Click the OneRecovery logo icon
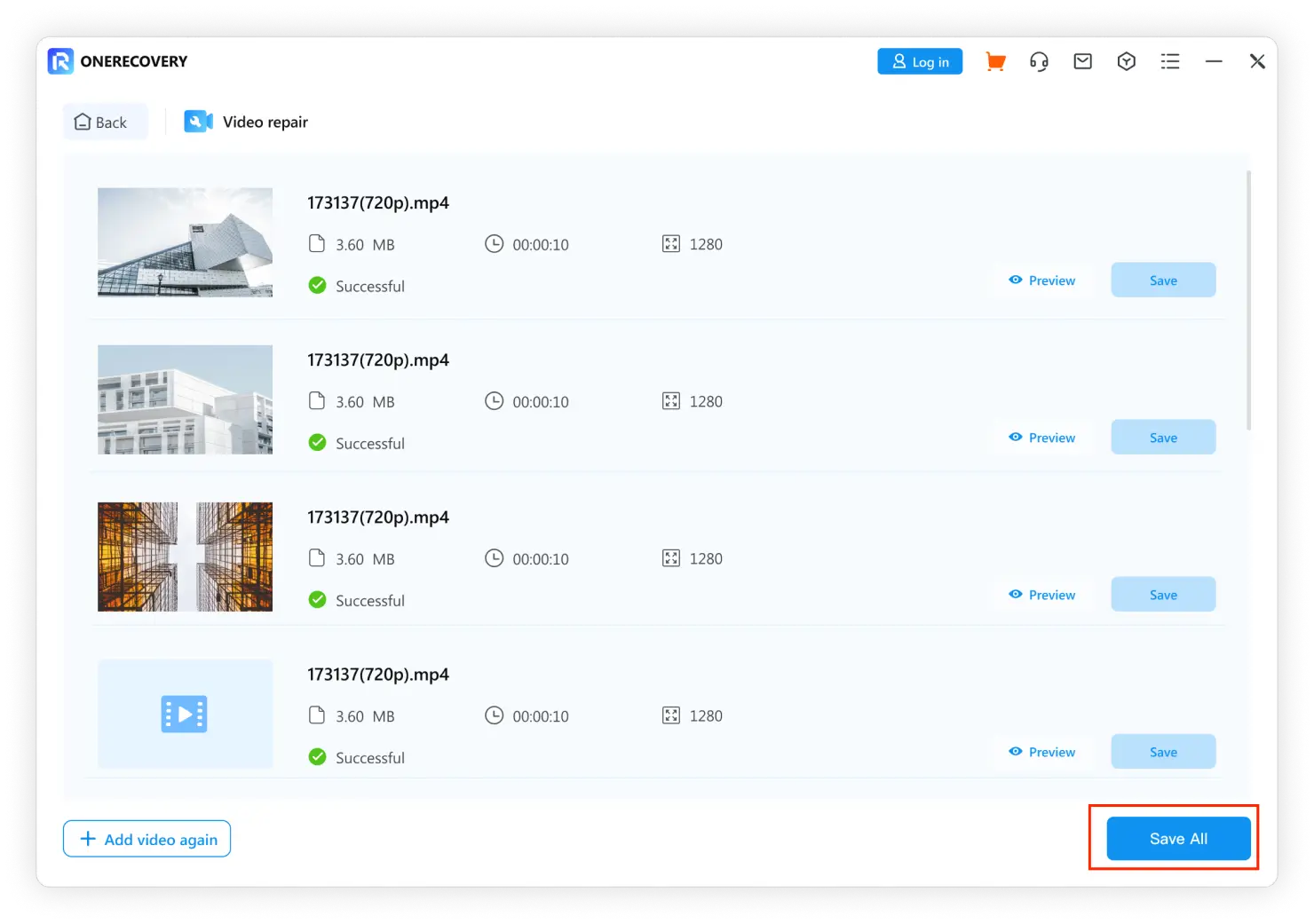 [60, 61]
